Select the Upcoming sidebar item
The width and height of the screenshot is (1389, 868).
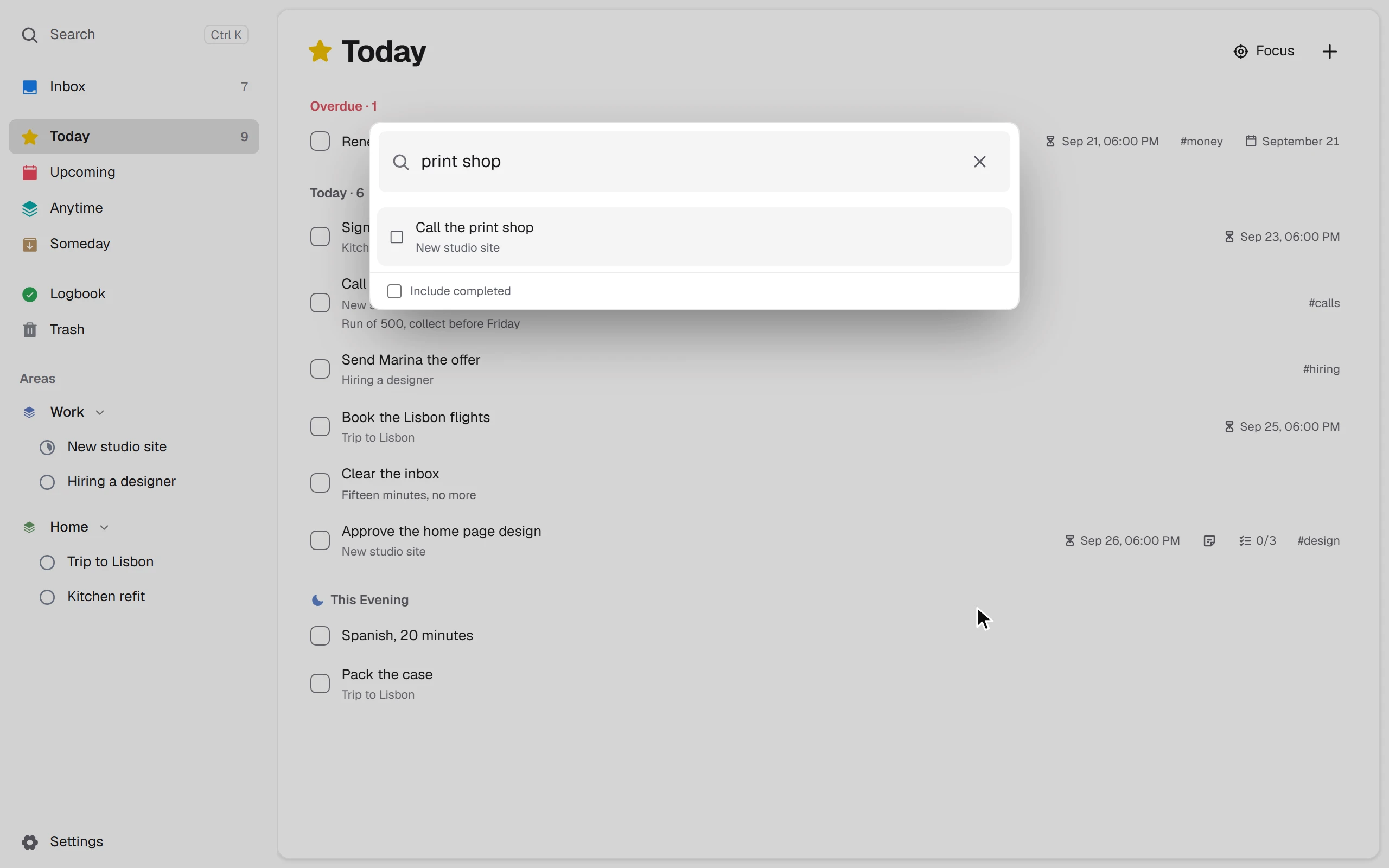(x=133, y=173)
